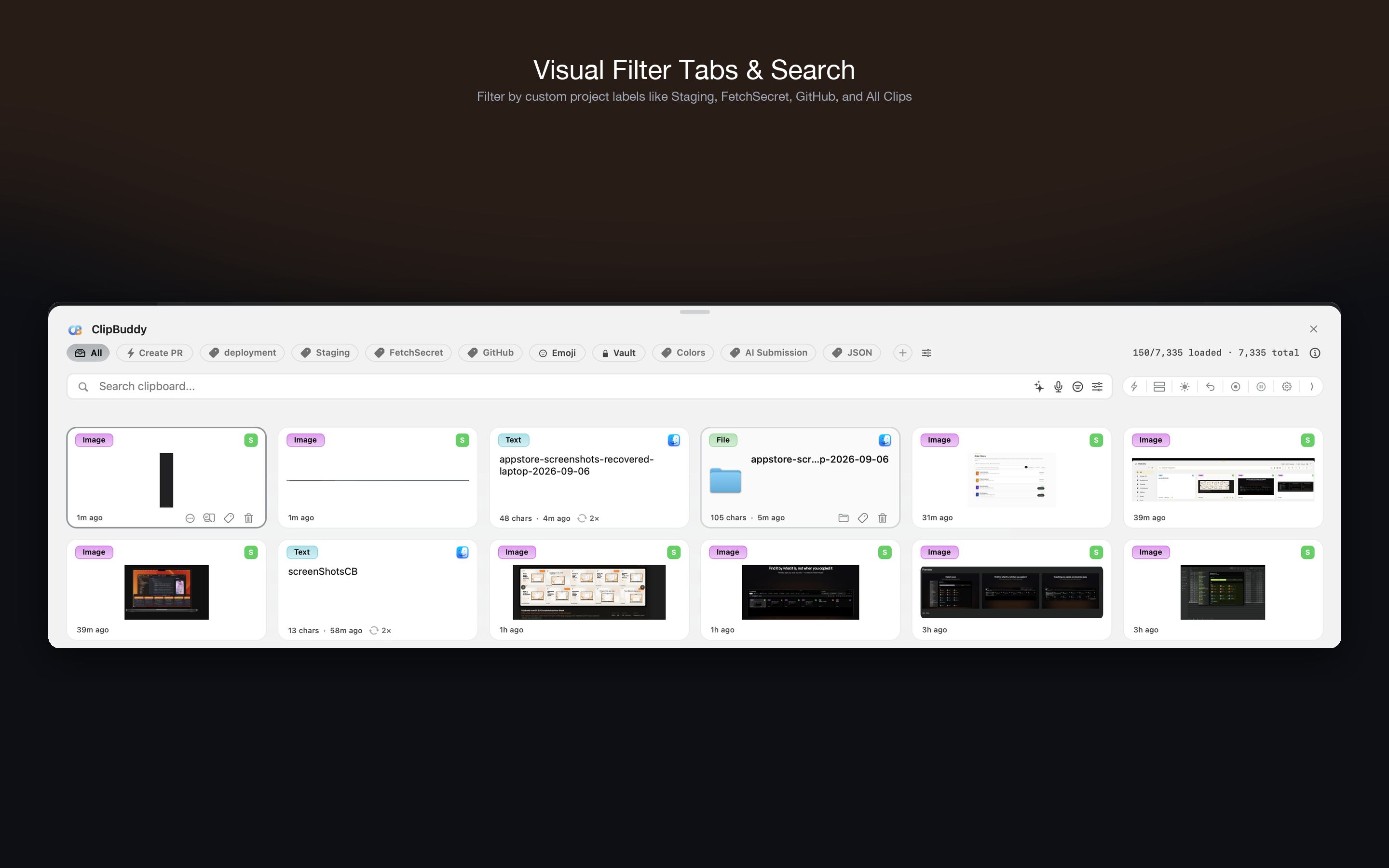This screenshot has width=1389, height=868.
Task: Open the beige interface sheet image, 1h ago
Action: [589, 593]
